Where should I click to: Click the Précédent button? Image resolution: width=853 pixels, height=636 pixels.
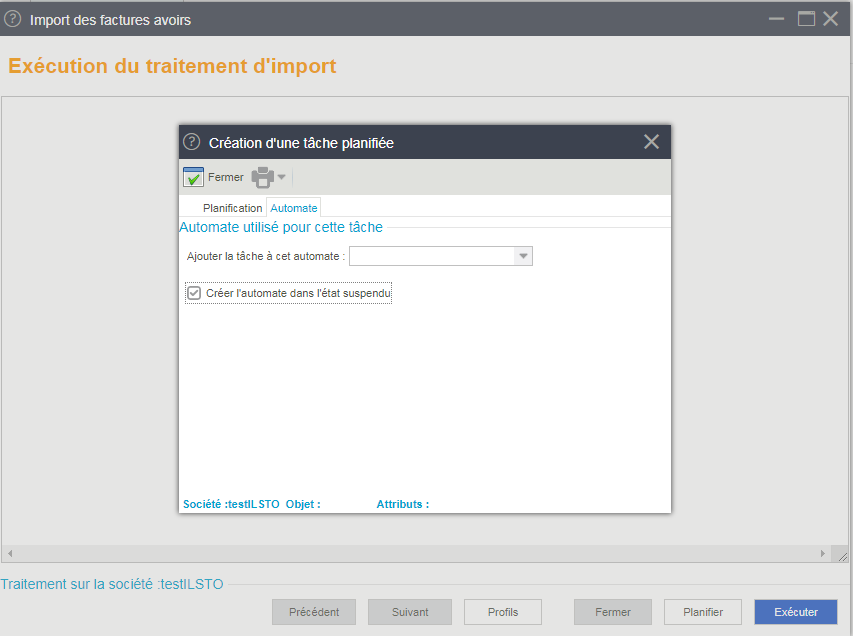coord(314,612)
